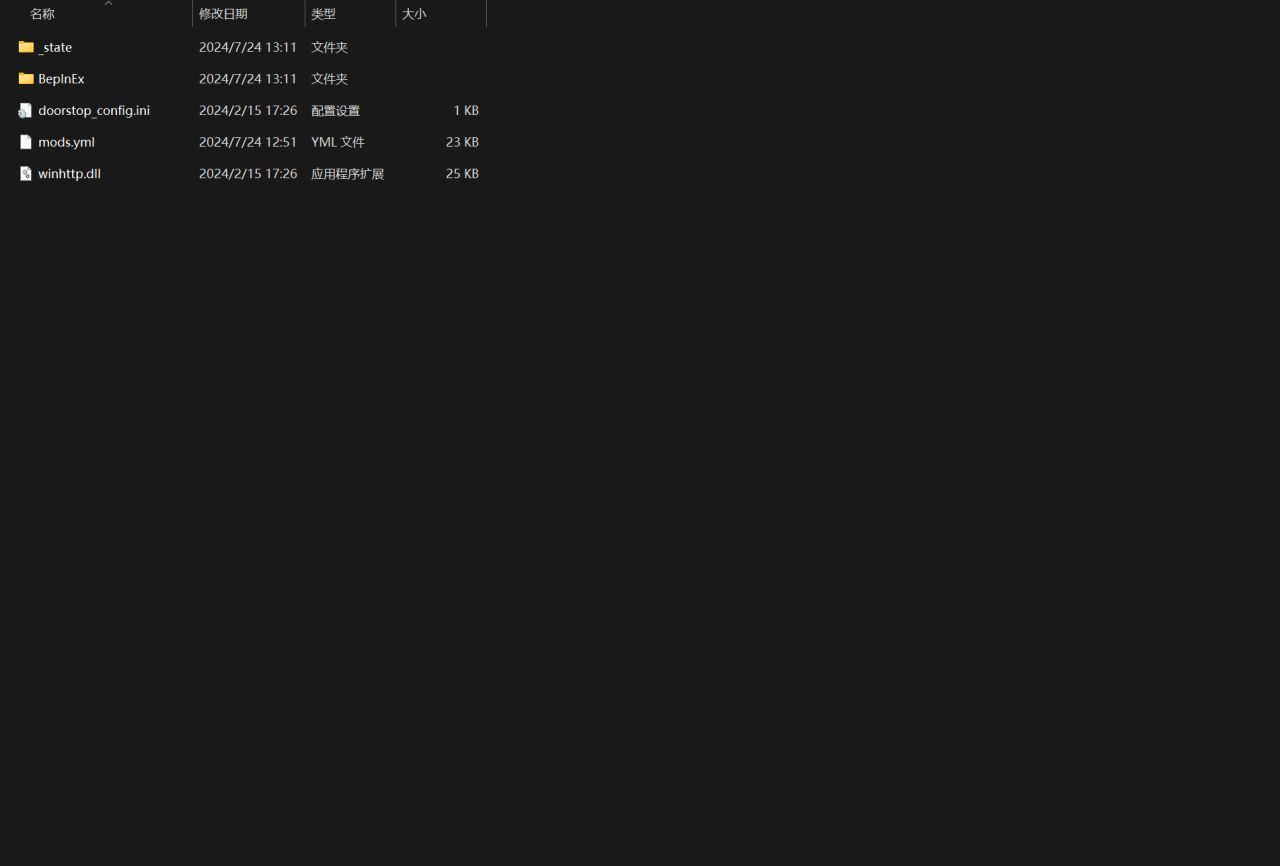
Task: Click the doorstop_config.ini date 2024/2/15 17:26
Action: point(248,111)
